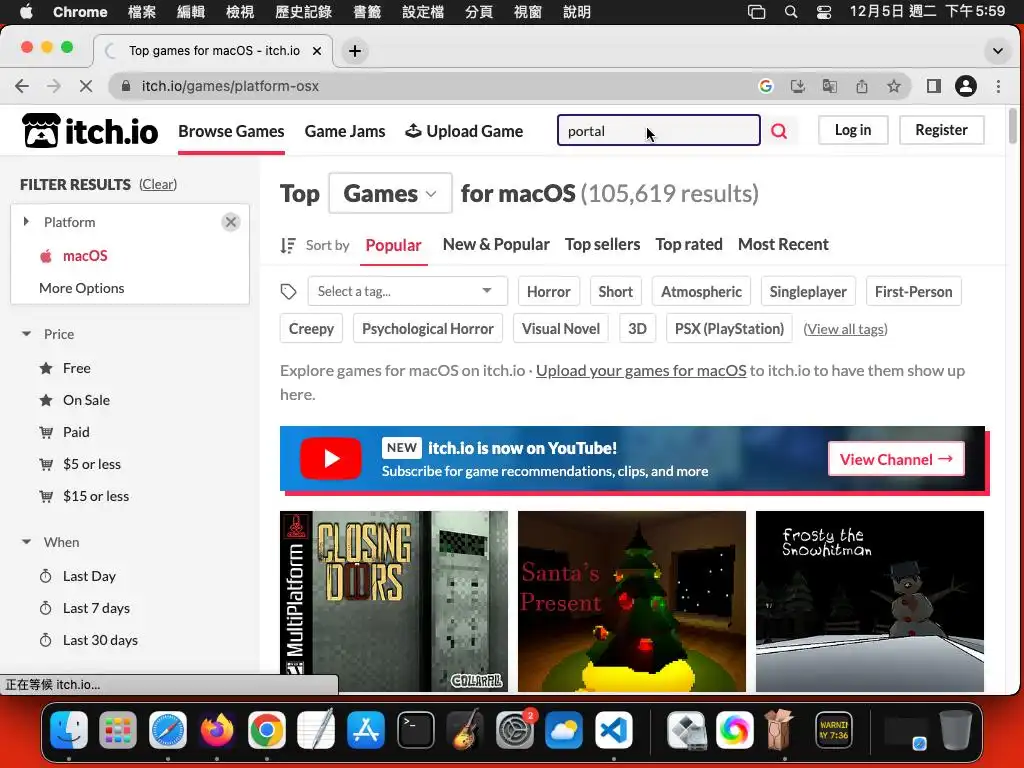
Task: Stop page loading in Chrome toolbar
Action: 86,86
